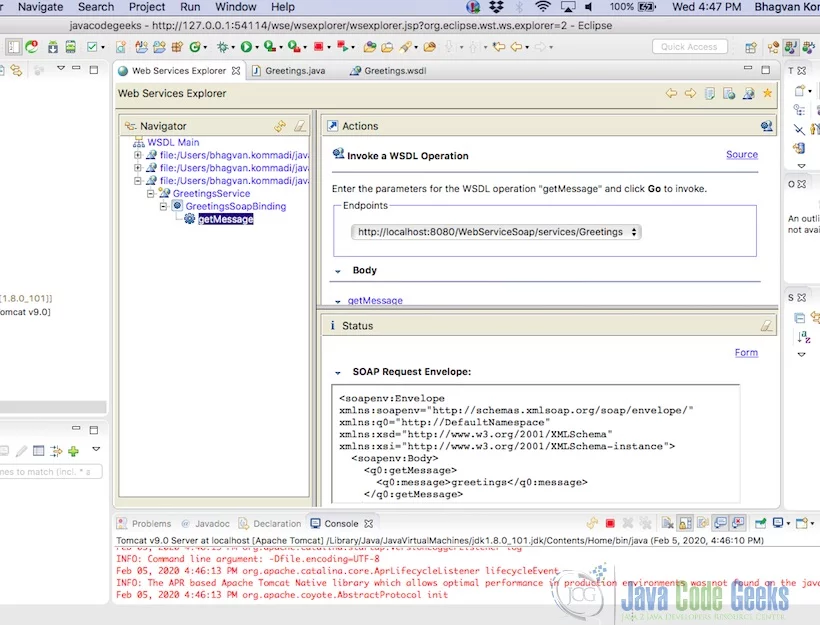Viewport: 820px width, 625px height.
Task: Toggle Show Console on standard output
Action: point(721,523)
